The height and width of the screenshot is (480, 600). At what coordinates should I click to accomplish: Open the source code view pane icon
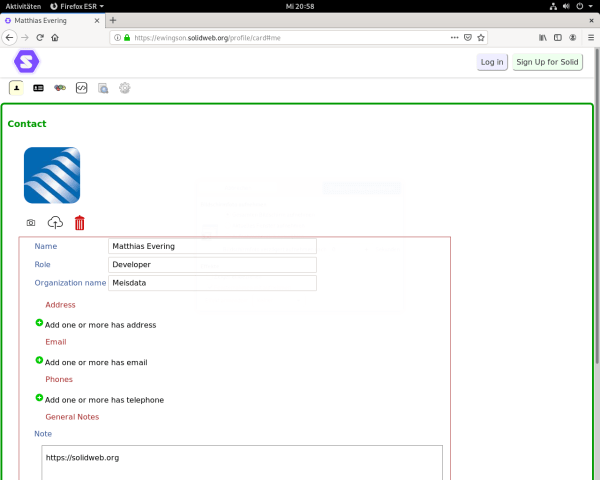(x=82, y=88)
